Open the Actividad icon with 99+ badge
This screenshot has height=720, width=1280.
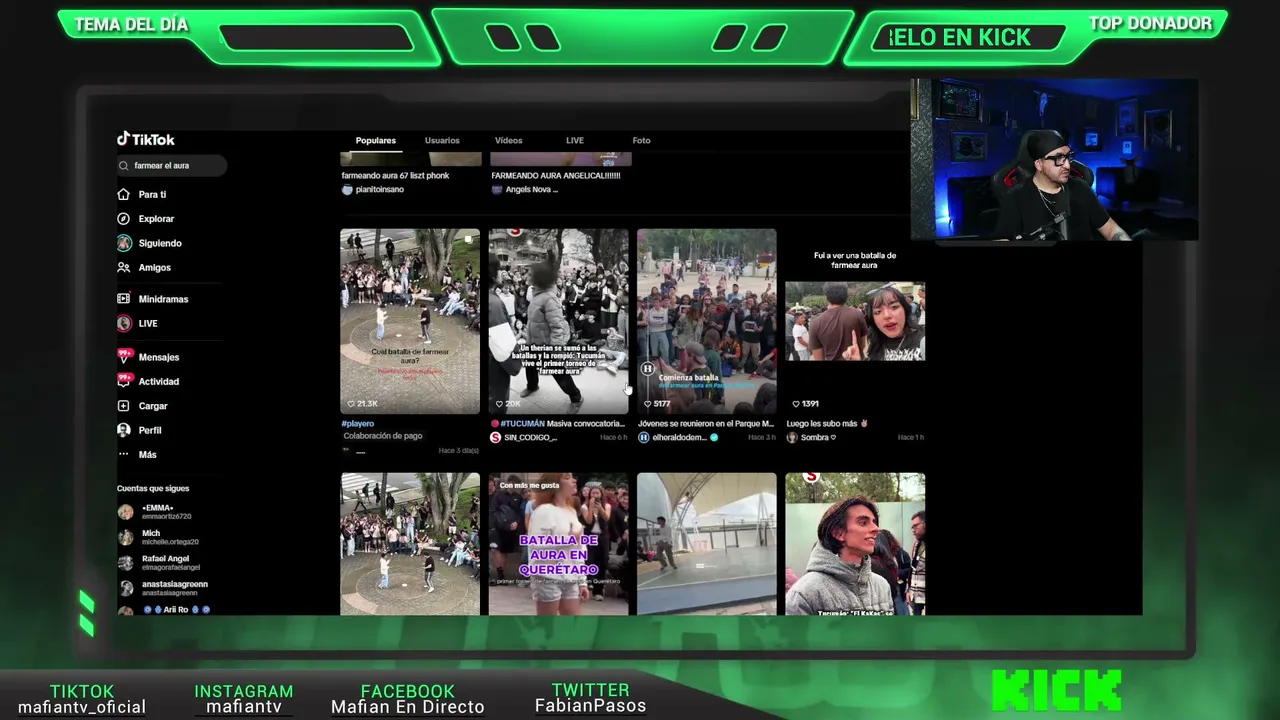124,380
